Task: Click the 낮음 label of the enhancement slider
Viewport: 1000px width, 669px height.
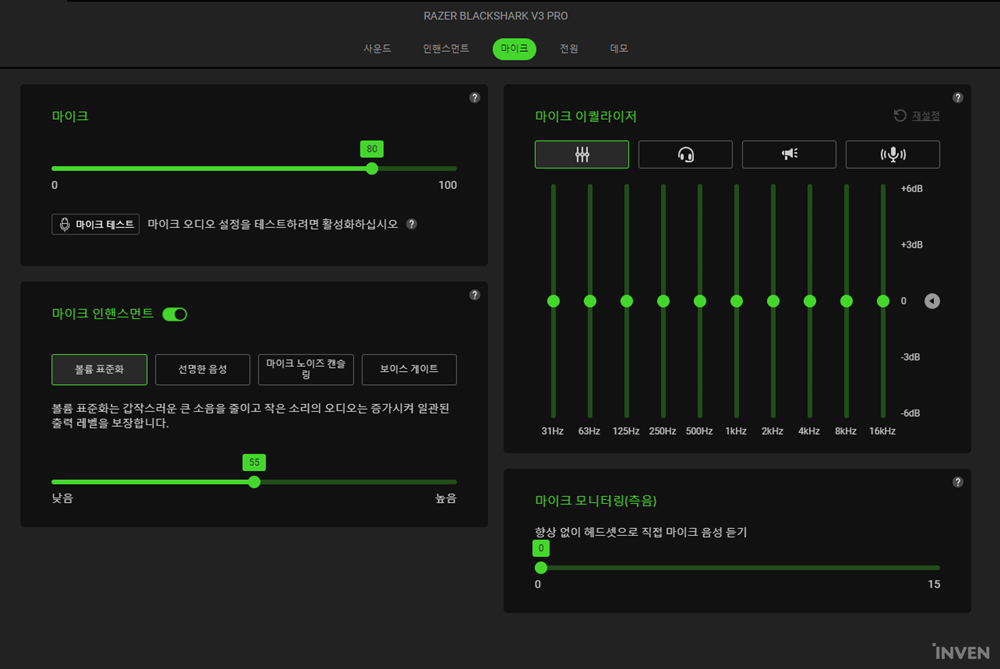Action: pos(62,499)
